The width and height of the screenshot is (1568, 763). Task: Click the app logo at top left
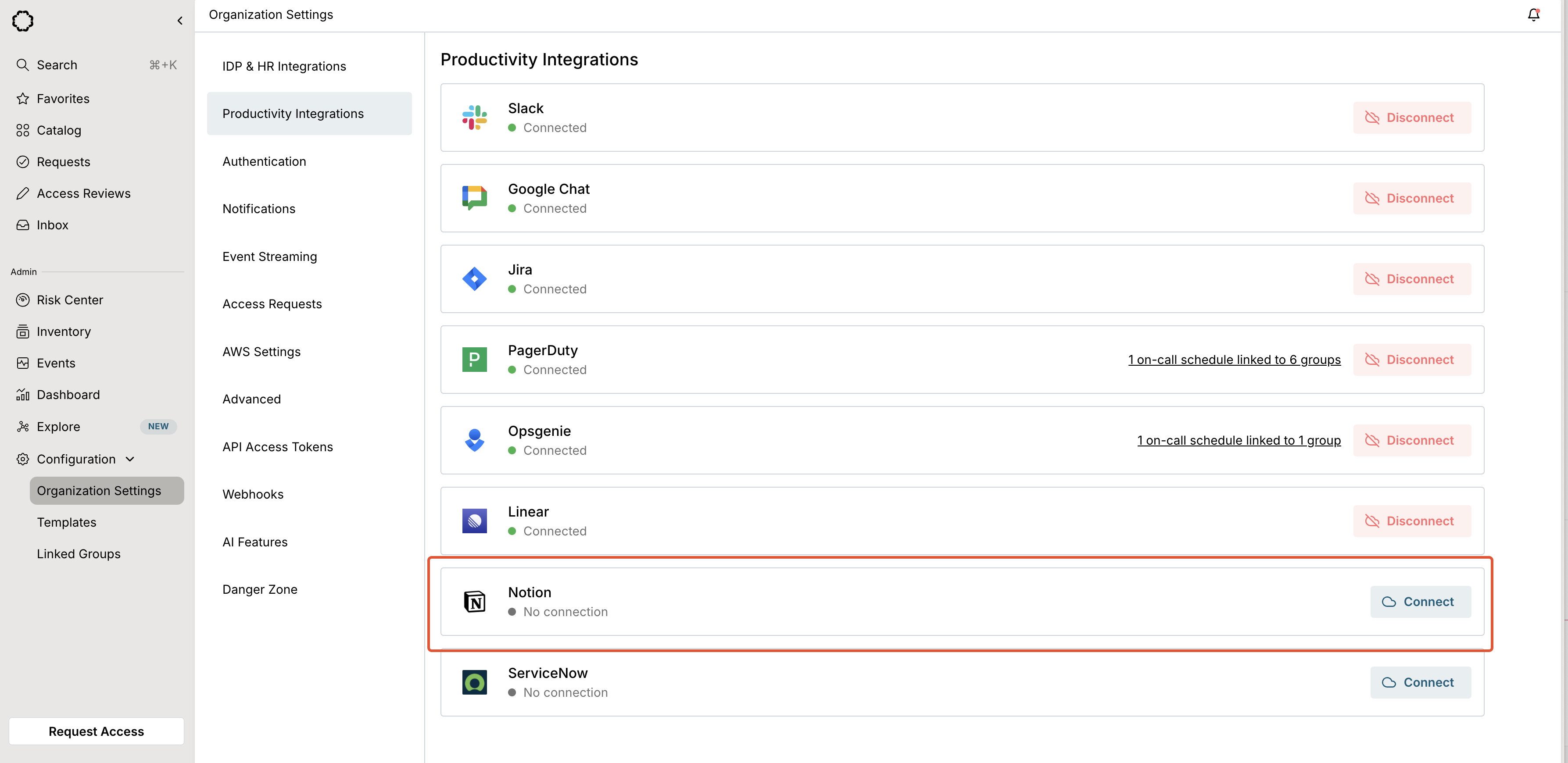22,21
